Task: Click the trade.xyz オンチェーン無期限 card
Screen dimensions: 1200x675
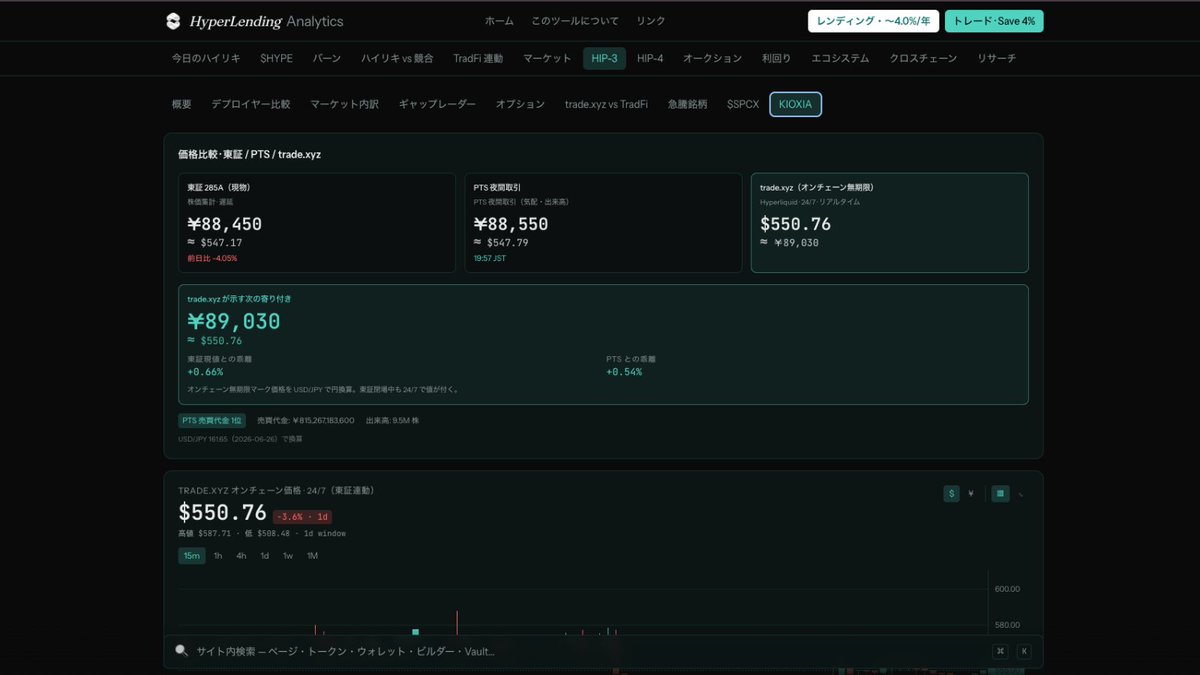Action: pyautogui.click(x=889, y=223)
